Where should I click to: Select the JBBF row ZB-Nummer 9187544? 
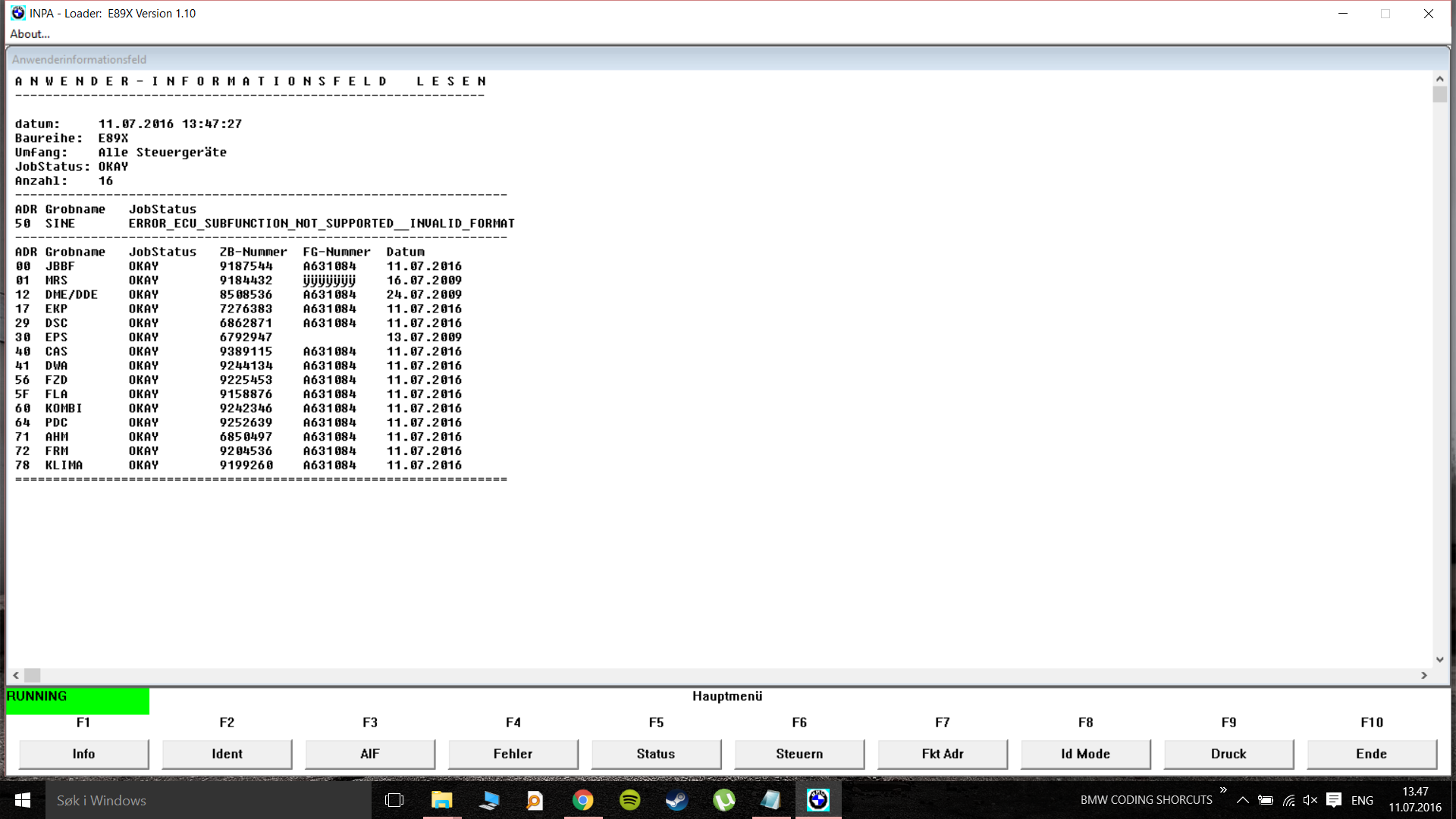point(246,266)
